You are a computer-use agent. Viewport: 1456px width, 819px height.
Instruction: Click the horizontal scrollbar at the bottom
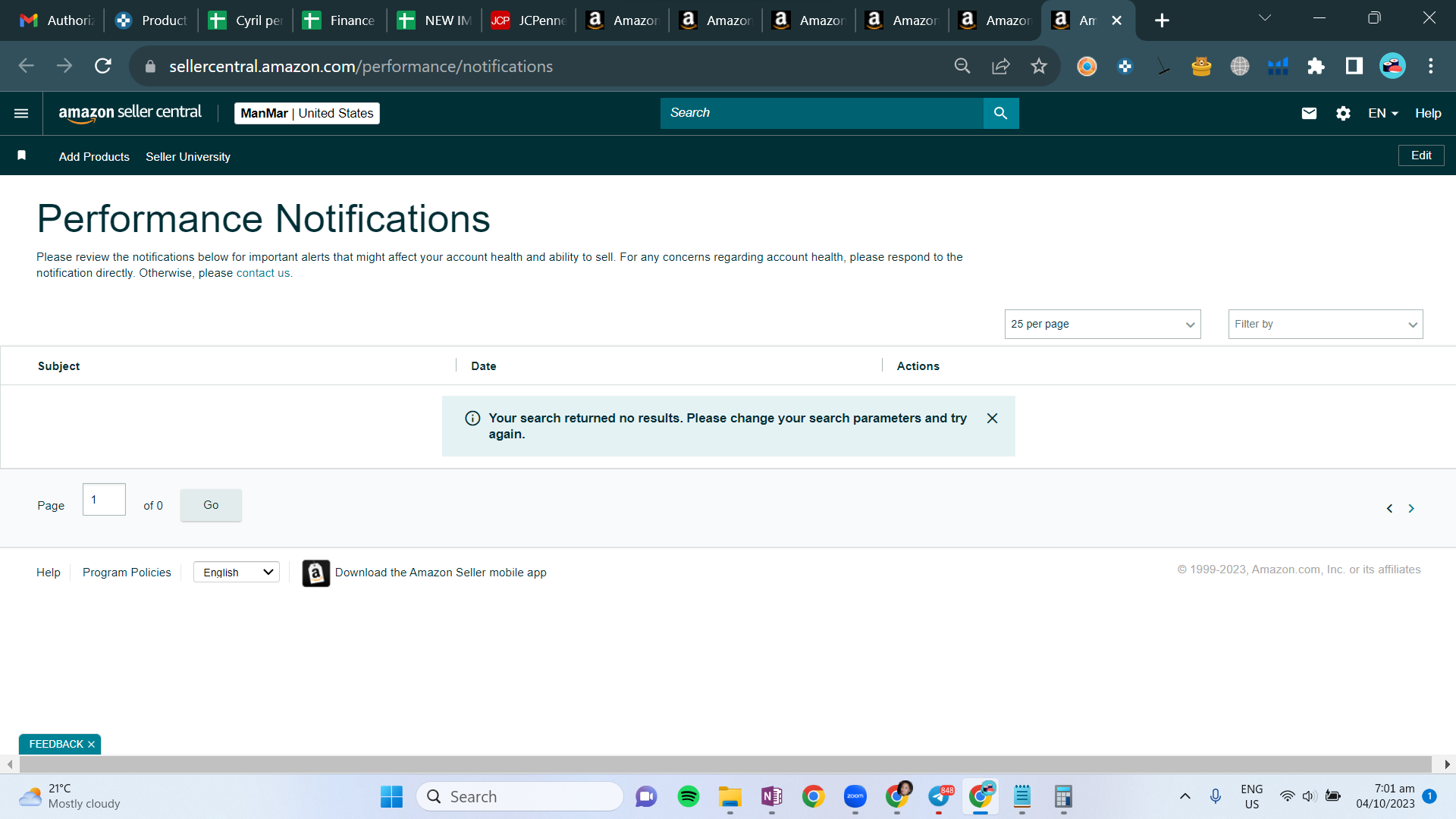pyautogui.click(x=725, y=764)
